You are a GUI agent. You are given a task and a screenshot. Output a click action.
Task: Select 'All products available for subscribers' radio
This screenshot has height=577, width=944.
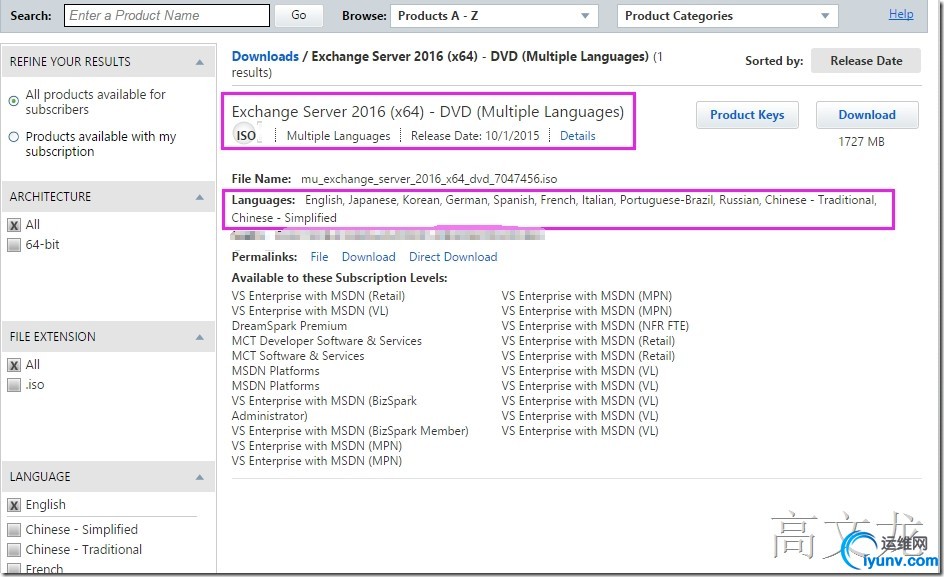(x=14, y=101)
